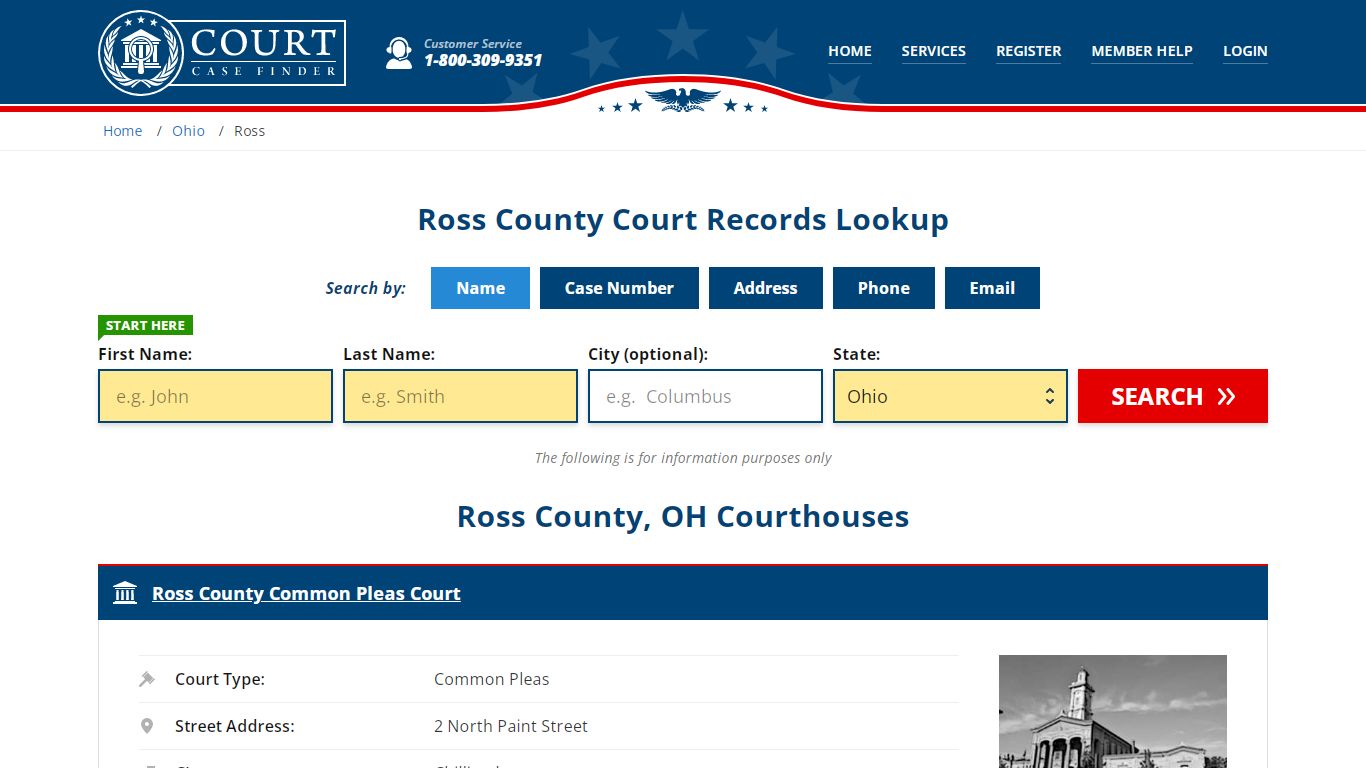
Task: Open the HOME menu item
Action: (850, 51)
